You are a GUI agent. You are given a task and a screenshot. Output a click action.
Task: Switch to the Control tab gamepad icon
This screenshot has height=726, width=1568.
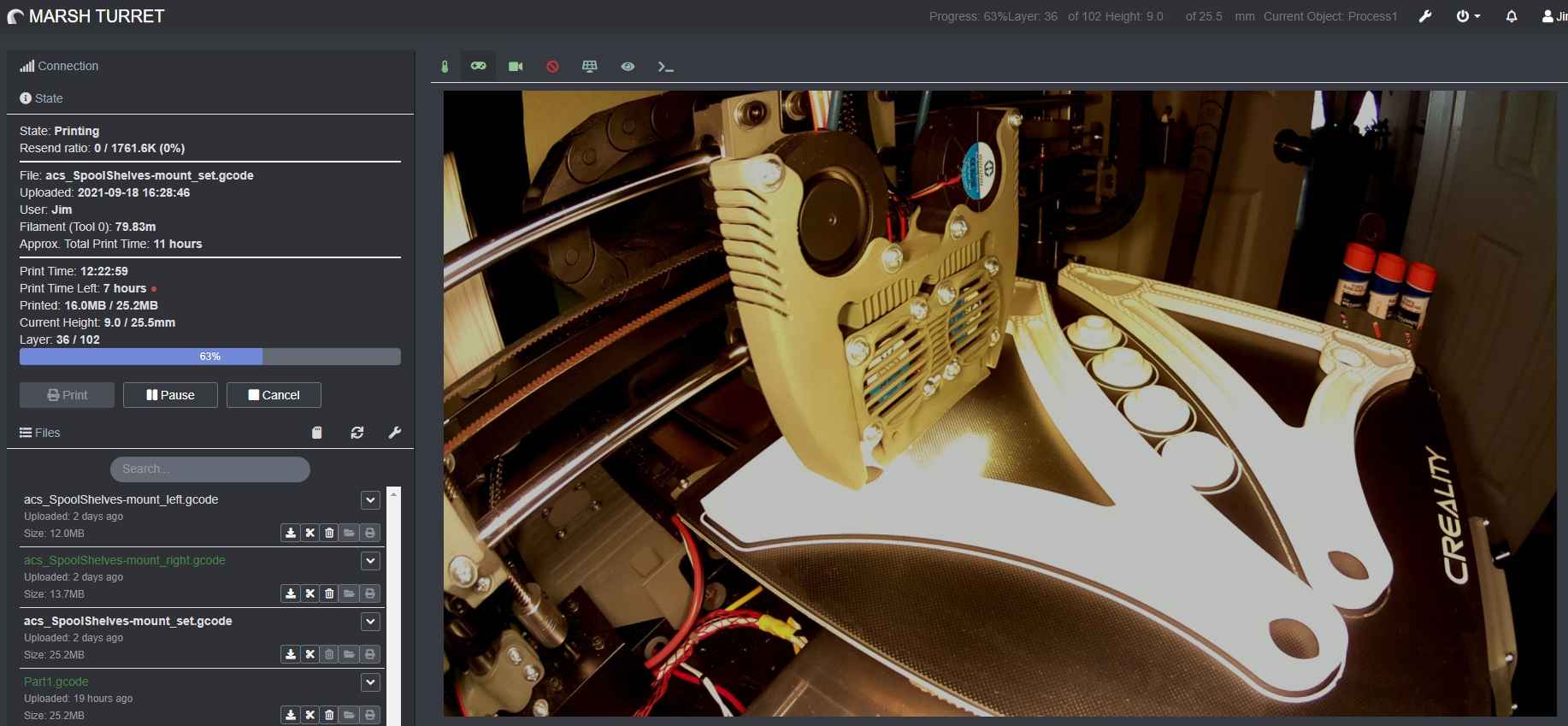tap(478, 66)
